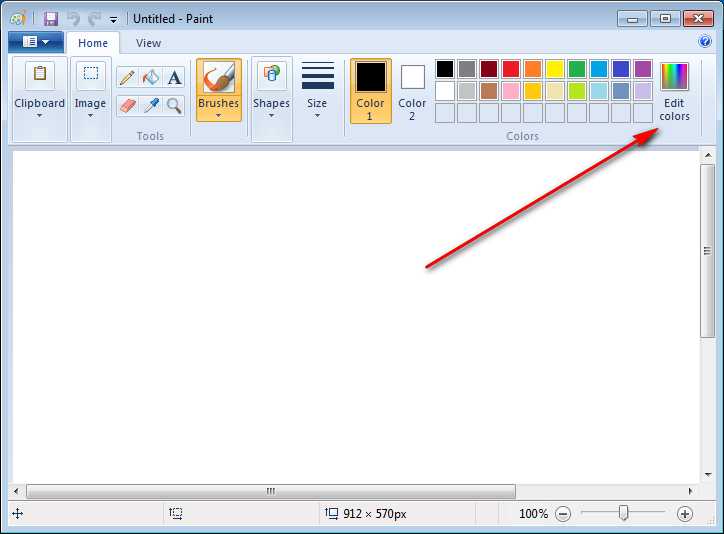Click the horizontal scrollbar thumb
This screenshot has width=724, height=534.
click(270, 492)
